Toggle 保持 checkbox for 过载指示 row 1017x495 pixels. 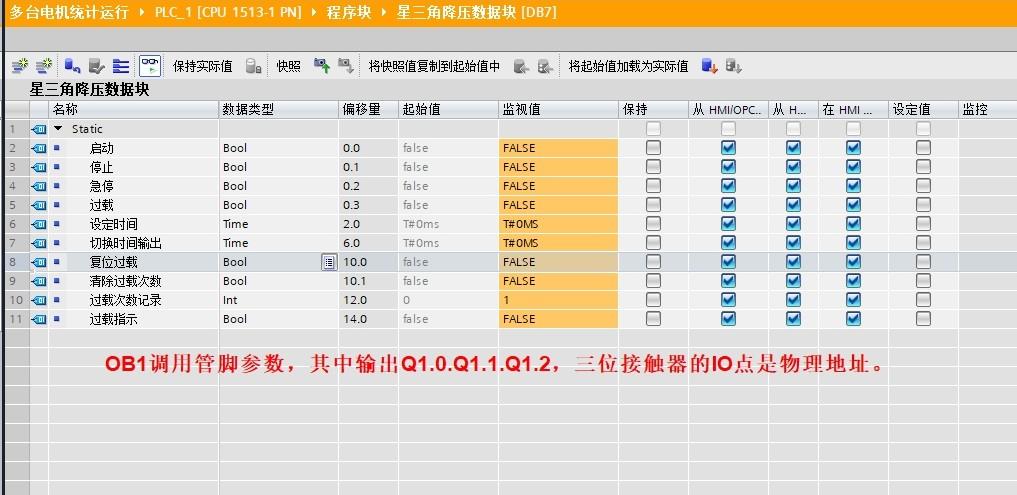point(653,319)
